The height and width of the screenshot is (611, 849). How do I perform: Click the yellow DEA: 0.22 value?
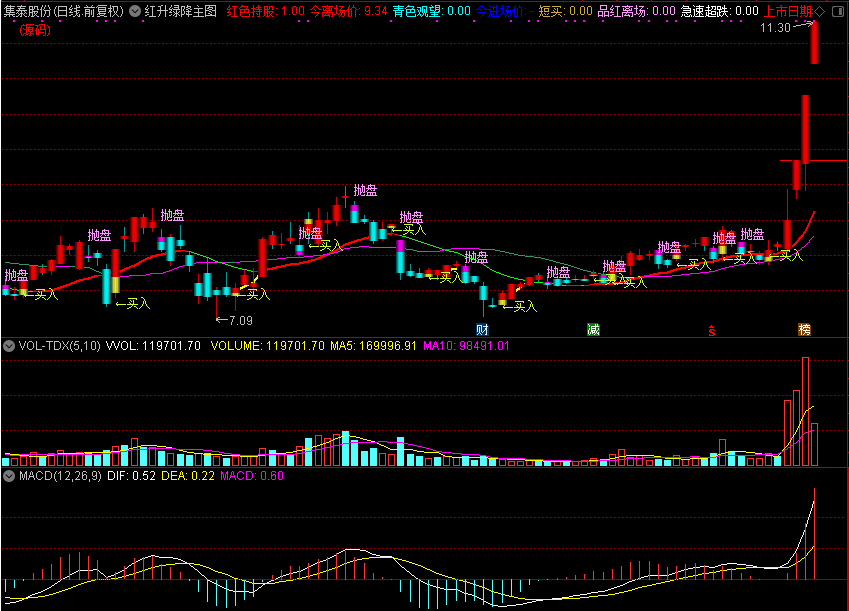(188, 476)
